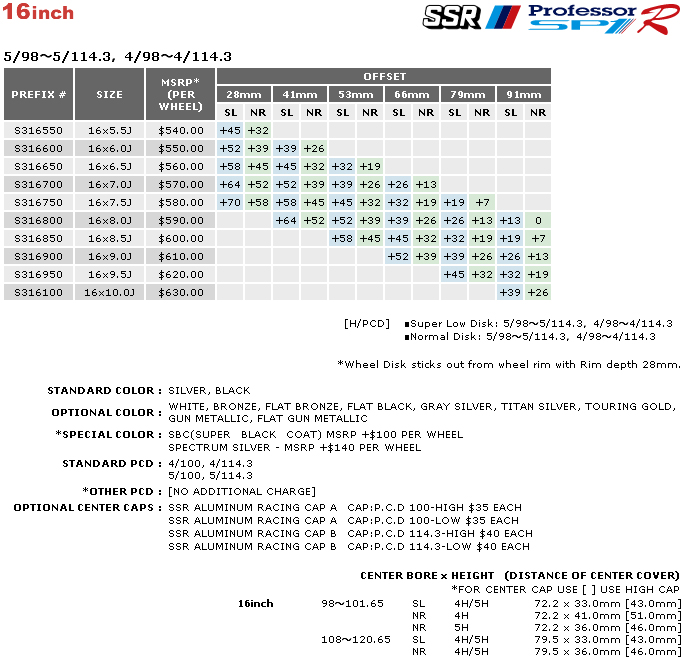Select the wheel disk sticks out note
Screen dimensions: 685x660
click(509, 364)
